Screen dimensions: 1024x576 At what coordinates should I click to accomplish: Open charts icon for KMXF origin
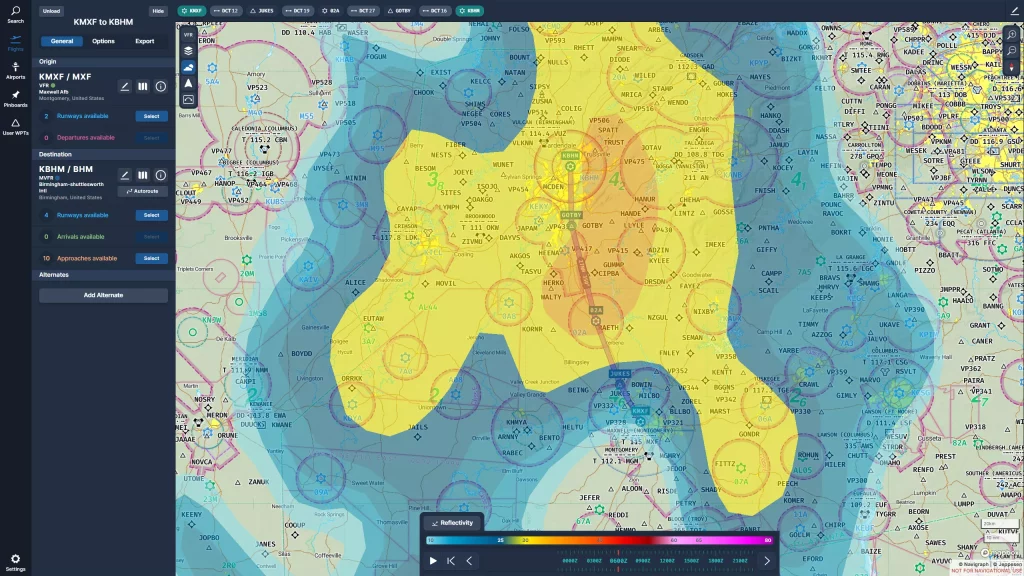coord(142,86)
